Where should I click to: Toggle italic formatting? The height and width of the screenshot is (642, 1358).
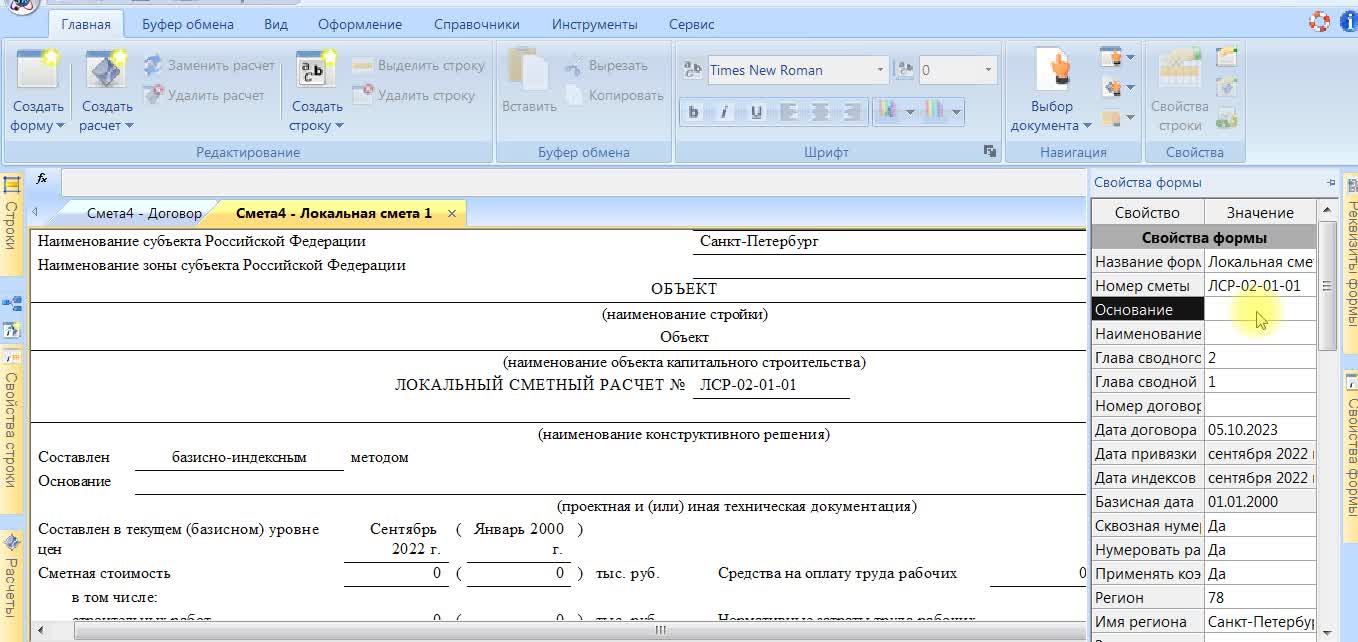coord(724,112)
